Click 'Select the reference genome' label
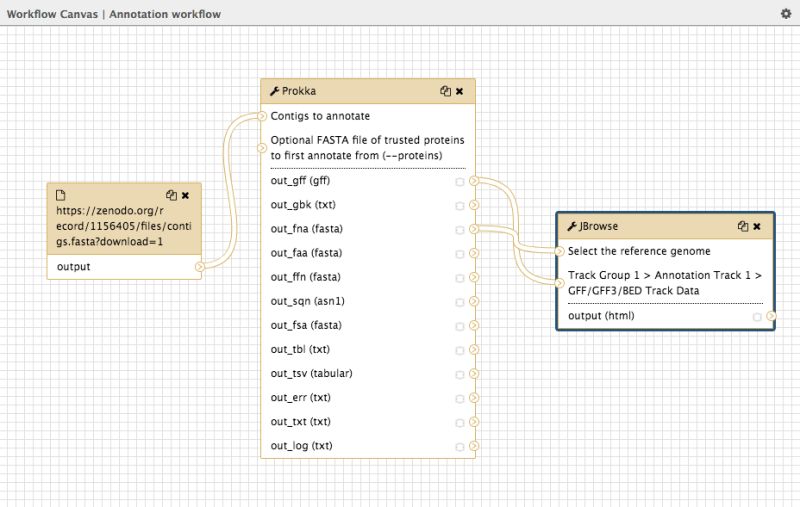The image size is (800, 507). coord(639,251)
